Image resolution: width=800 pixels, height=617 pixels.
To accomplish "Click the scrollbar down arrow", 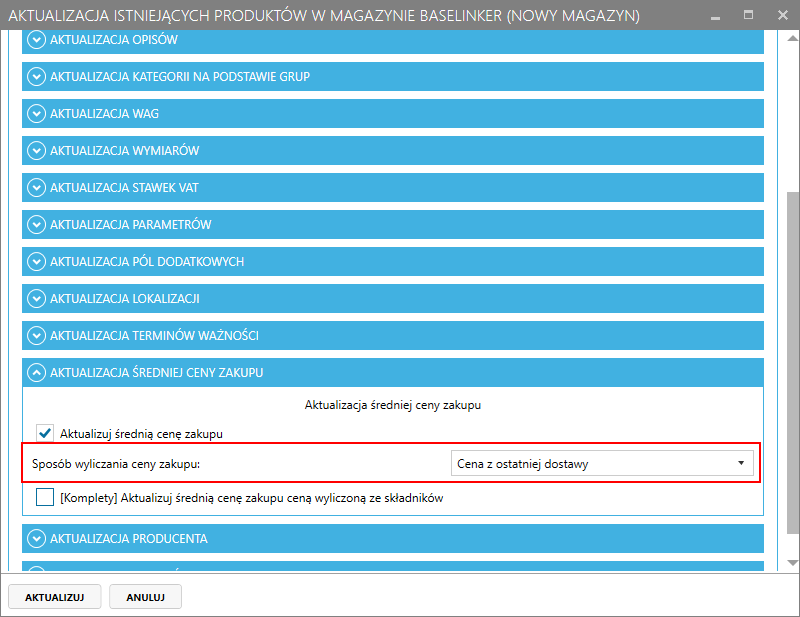I will pyautogui.click(x=792, y=563).
